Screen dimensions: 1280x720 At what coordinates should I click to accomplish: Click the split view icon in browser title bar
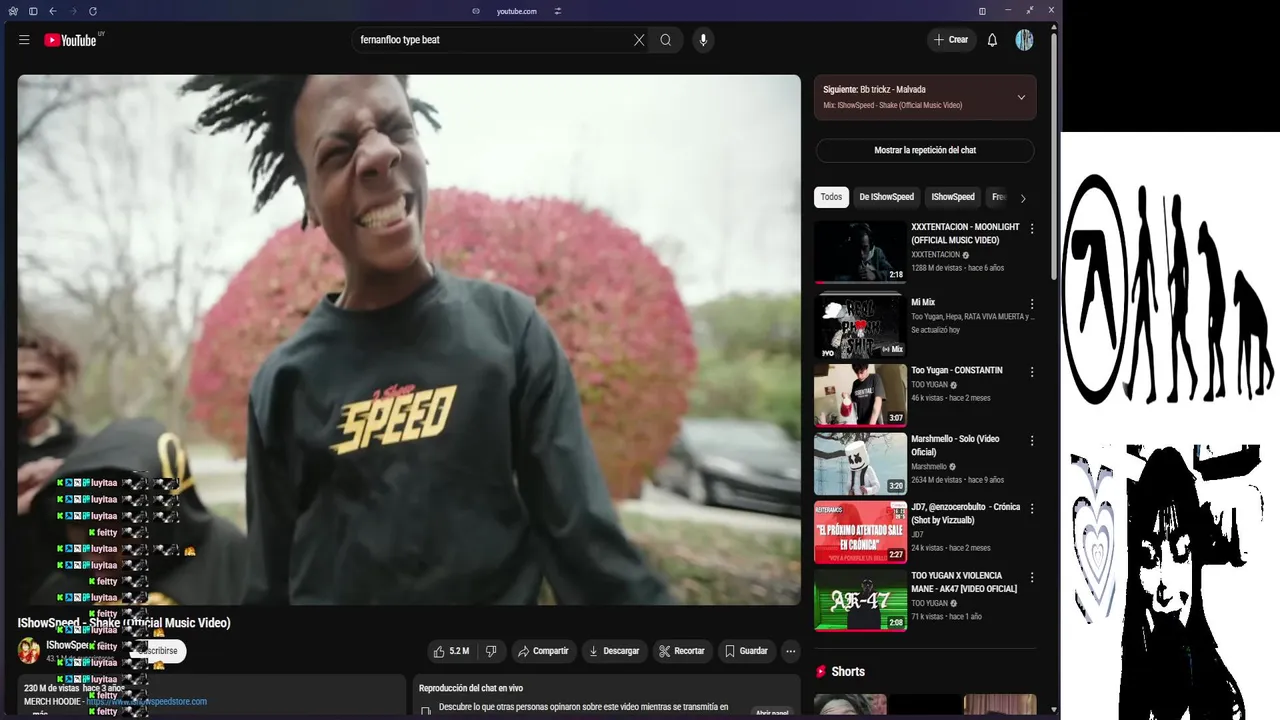(982, 11)
